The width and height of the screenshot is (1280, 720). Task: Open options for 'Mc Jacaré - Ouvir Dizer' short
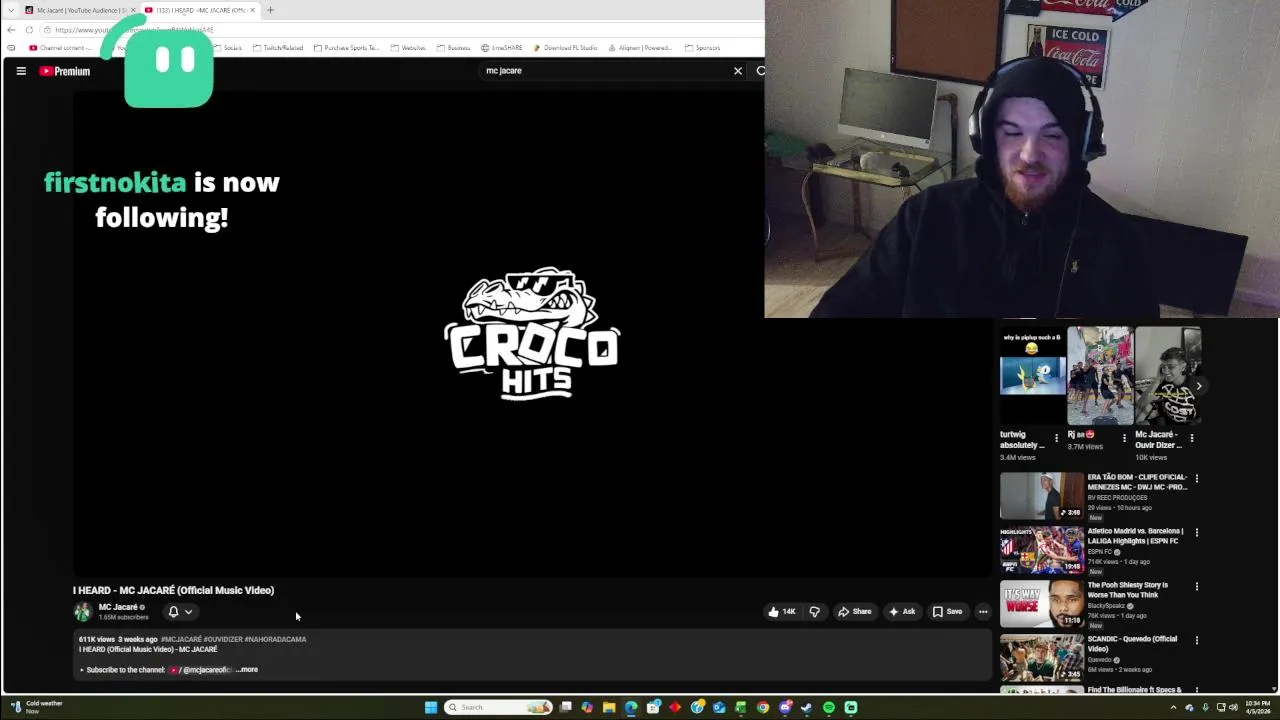tap(1192, 438)
